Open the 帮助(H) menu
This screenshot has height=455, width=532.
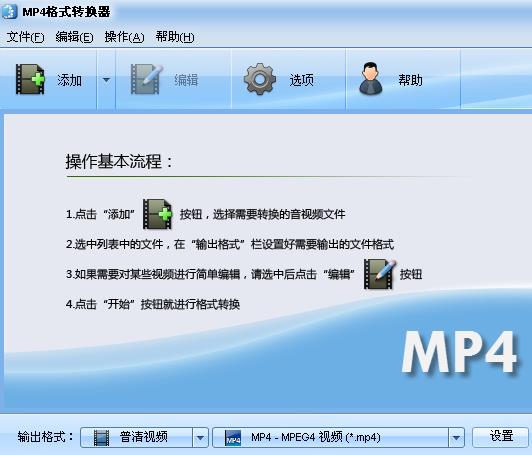175,37
